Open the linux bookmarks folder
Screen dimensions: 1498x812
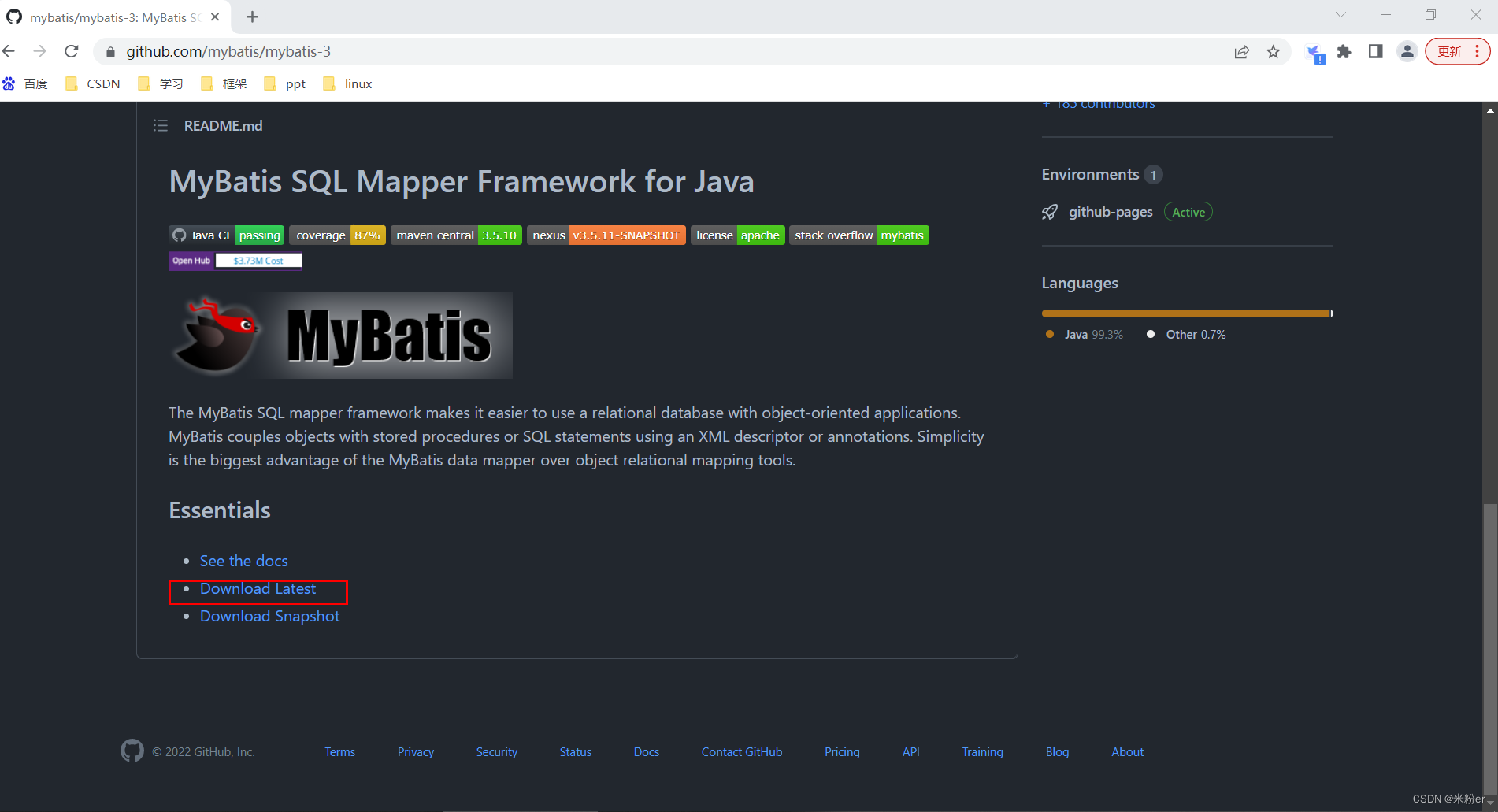point(347,83)
